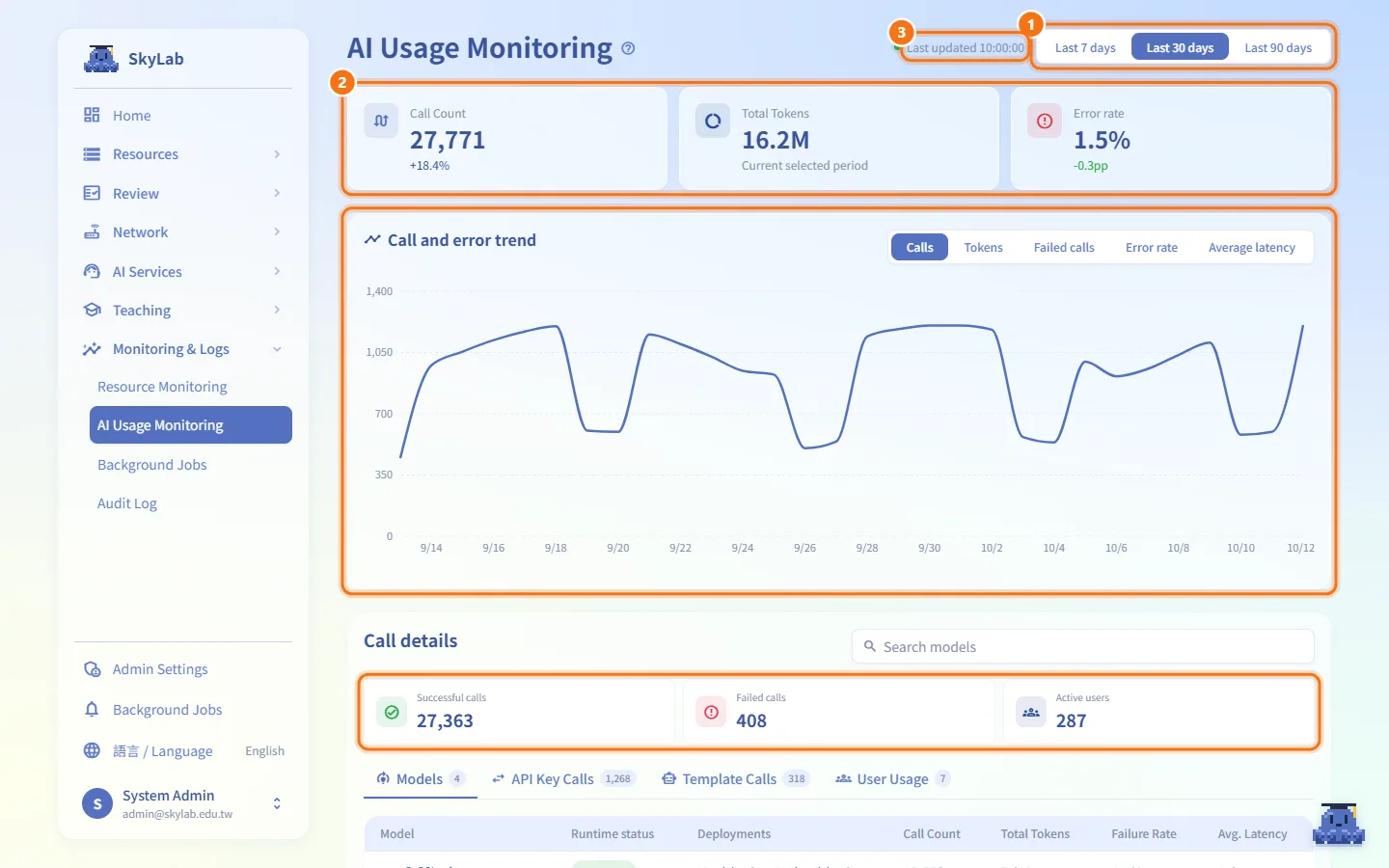Open the API Key Calls tab
Viewport: 1389px width, 868px height.
click(563, 779)
